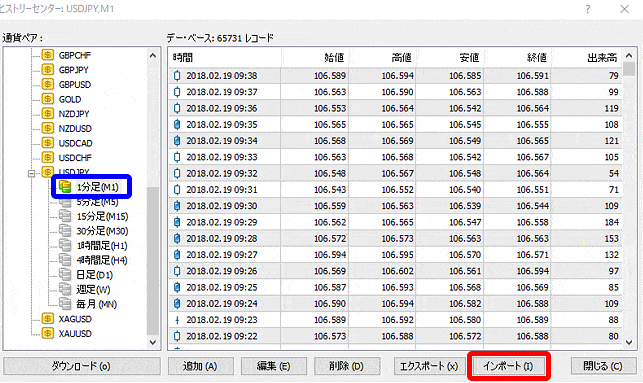Click the XAUUSD symbol icon
643x383 pixels.
[48, 333]
